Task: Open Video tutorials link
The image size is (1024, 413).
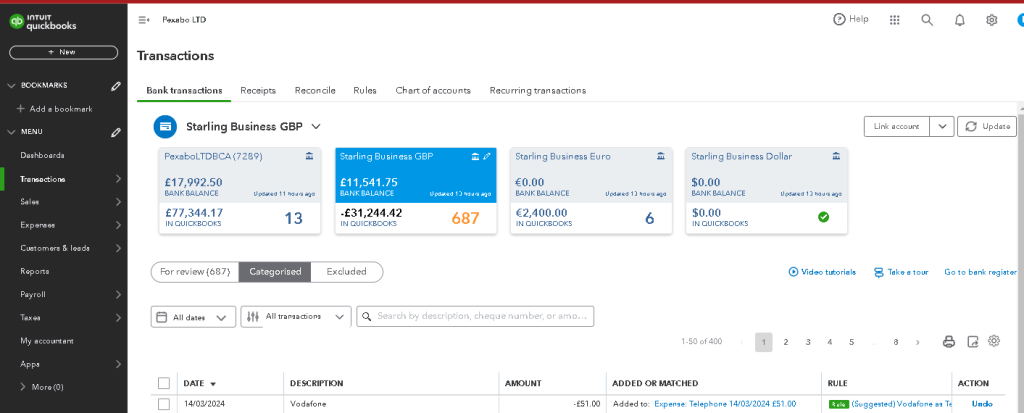Action: click(x=822, y=272)
